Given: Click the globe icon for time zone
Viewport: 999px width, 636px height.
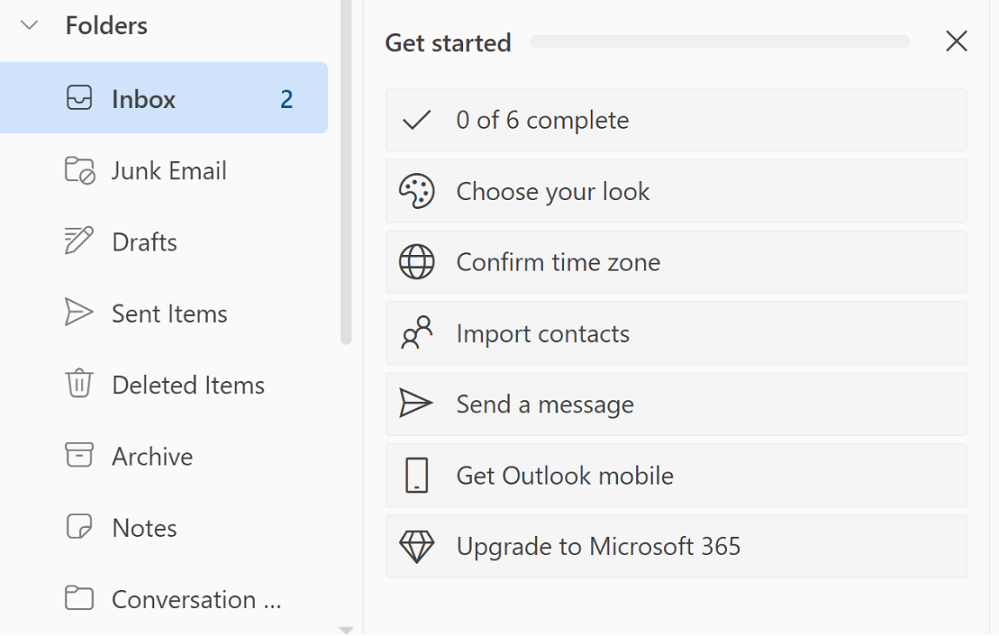Looking at the screenshot, I should [x=417, y=262].
